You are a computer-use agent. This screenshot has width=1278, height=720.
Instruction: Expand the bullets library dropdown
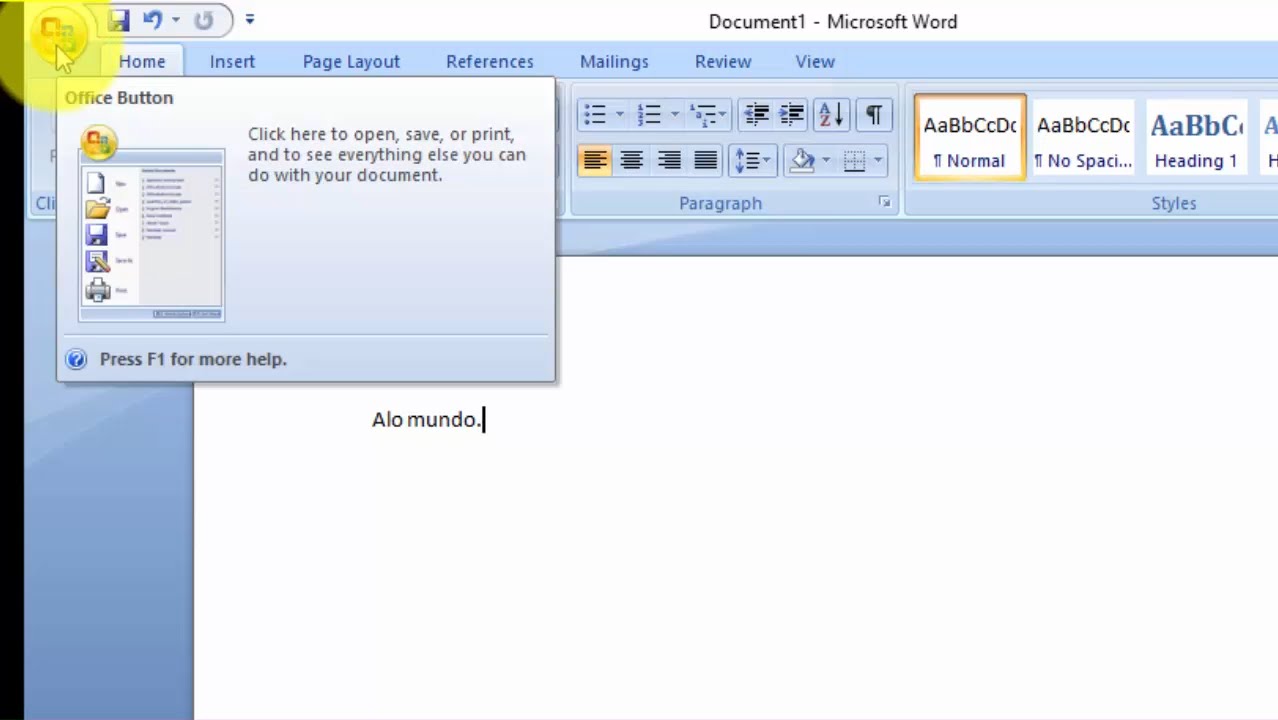[619, 115]
